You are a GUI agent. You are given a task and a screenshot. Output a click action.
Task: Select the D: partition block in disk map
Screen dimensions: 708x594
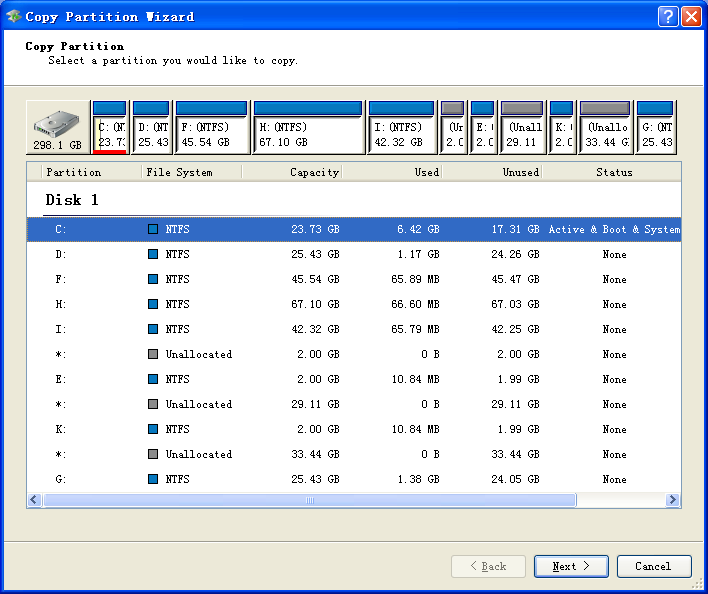[x=151, y=127]
